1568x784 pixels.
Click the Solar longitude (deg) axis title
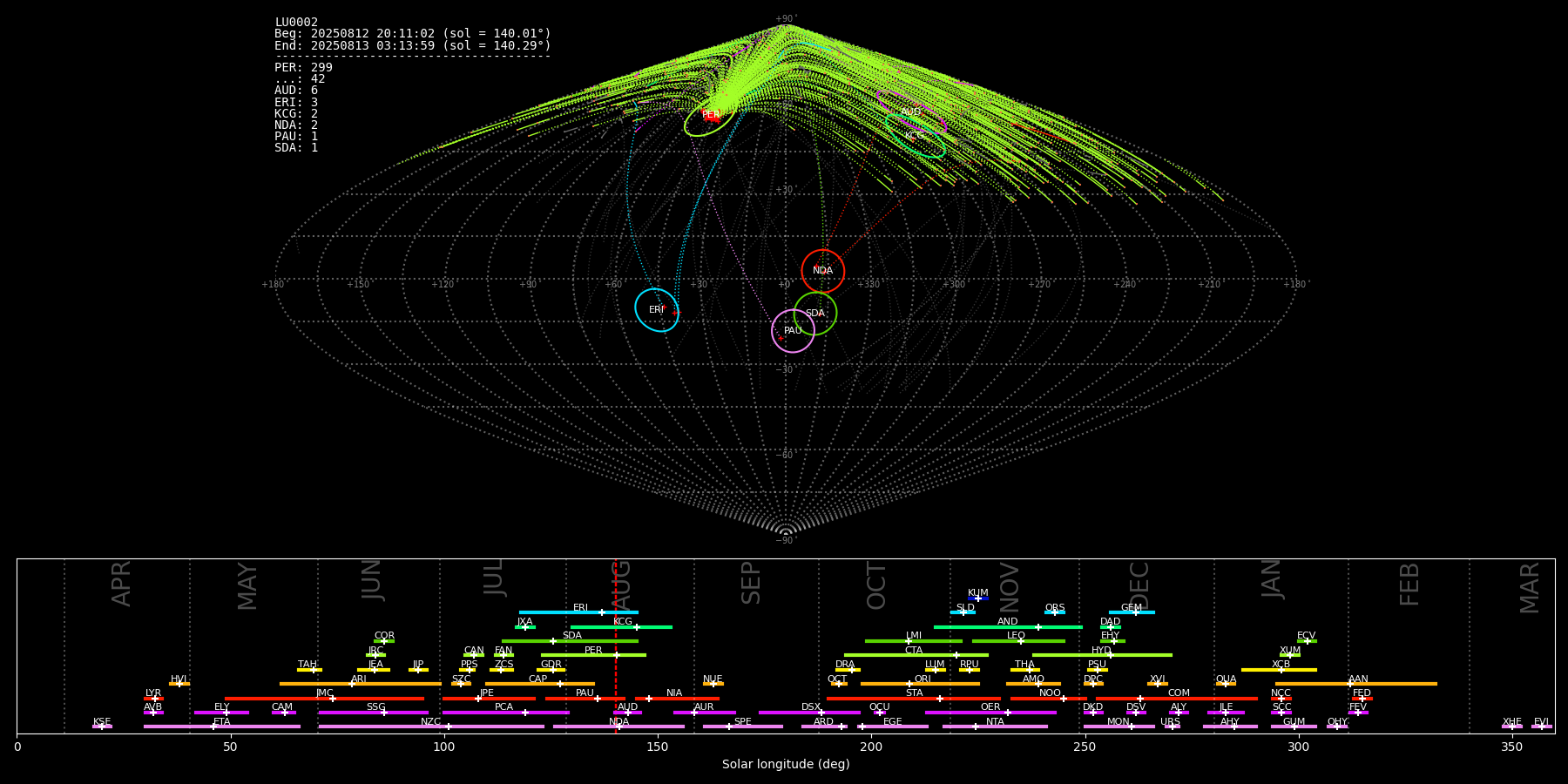tap(786, 765)
